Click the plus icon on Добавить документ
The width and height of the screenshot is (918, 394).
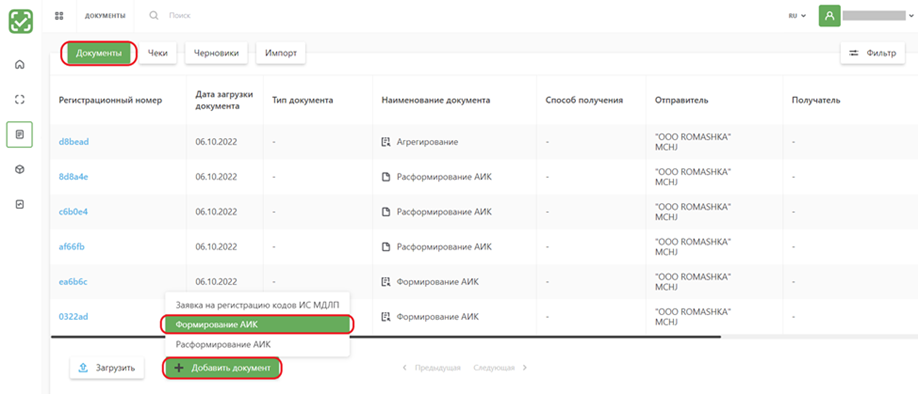click(179, 368)
